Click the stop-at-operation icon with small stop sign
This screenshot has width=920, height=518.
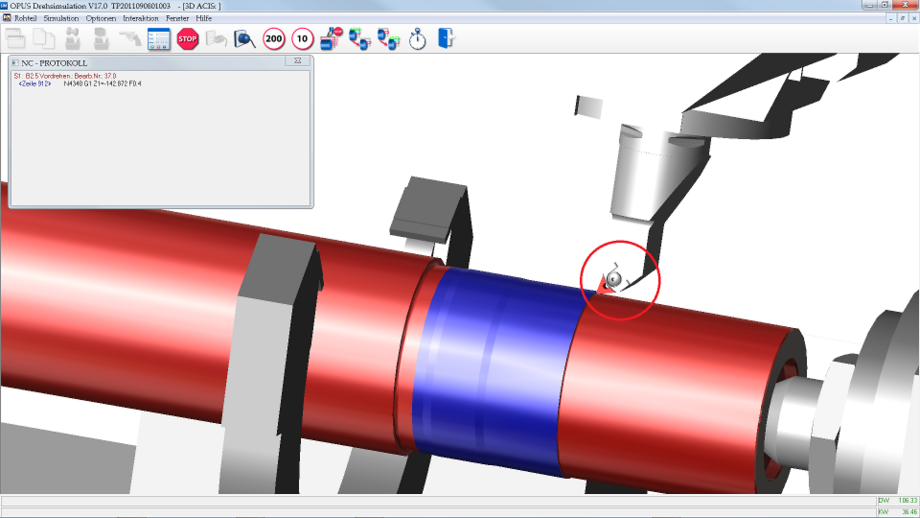point(331,39)
